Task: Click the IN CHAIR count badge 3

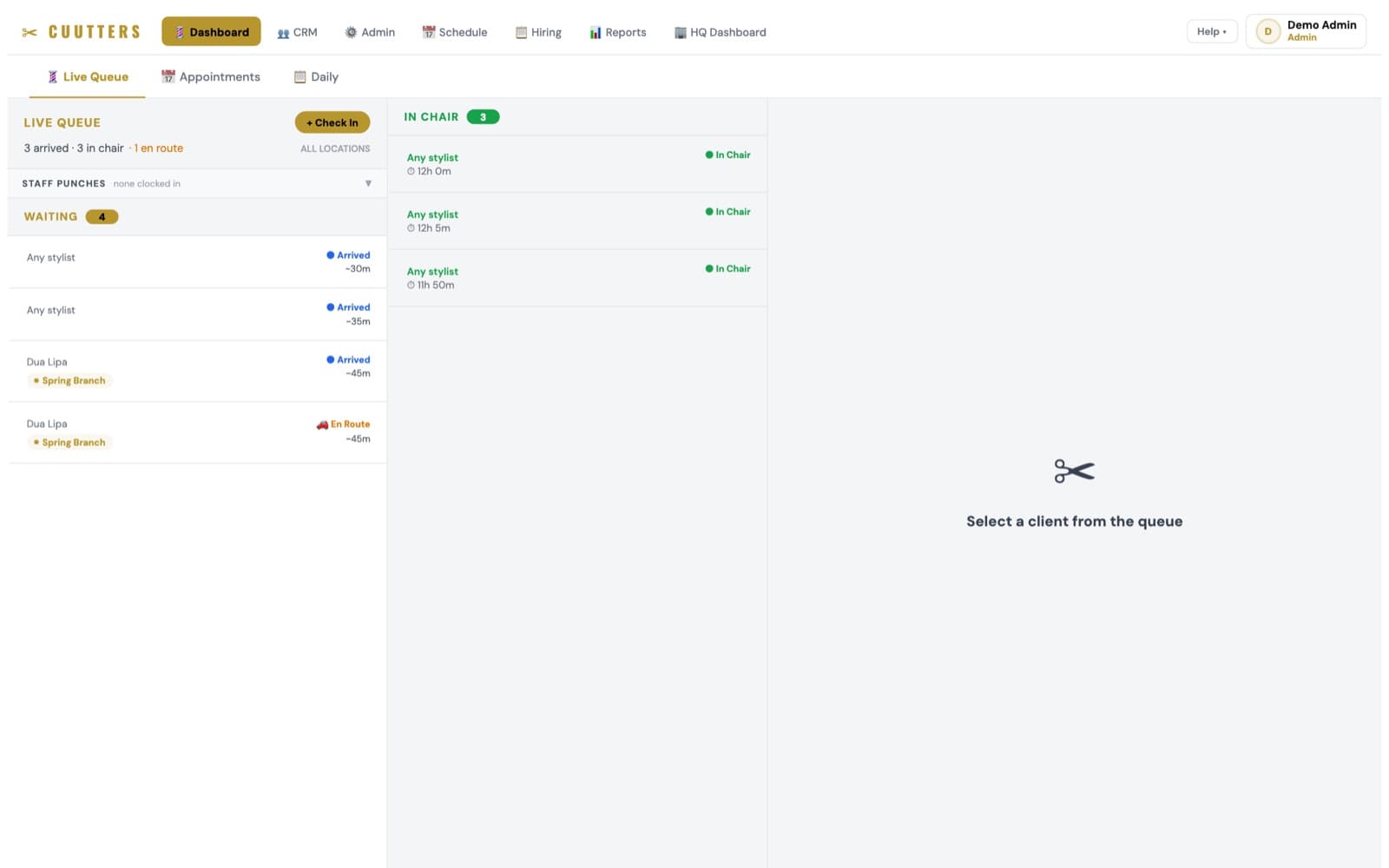Action: 483,117
